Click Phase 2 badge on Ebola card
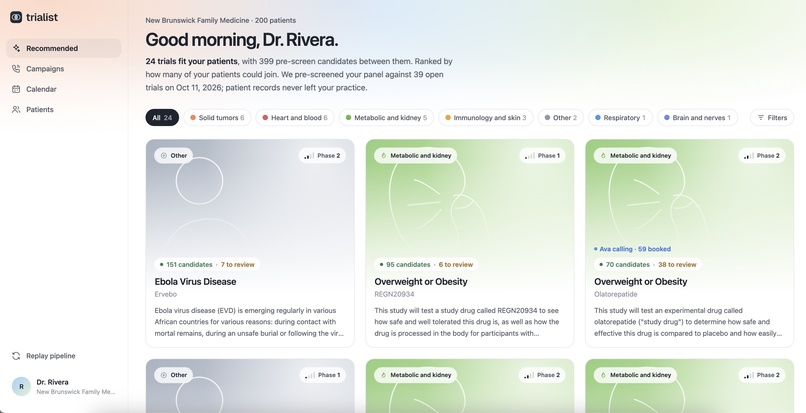This screenshot has width=806, height=413. click(x=322, y=155)
